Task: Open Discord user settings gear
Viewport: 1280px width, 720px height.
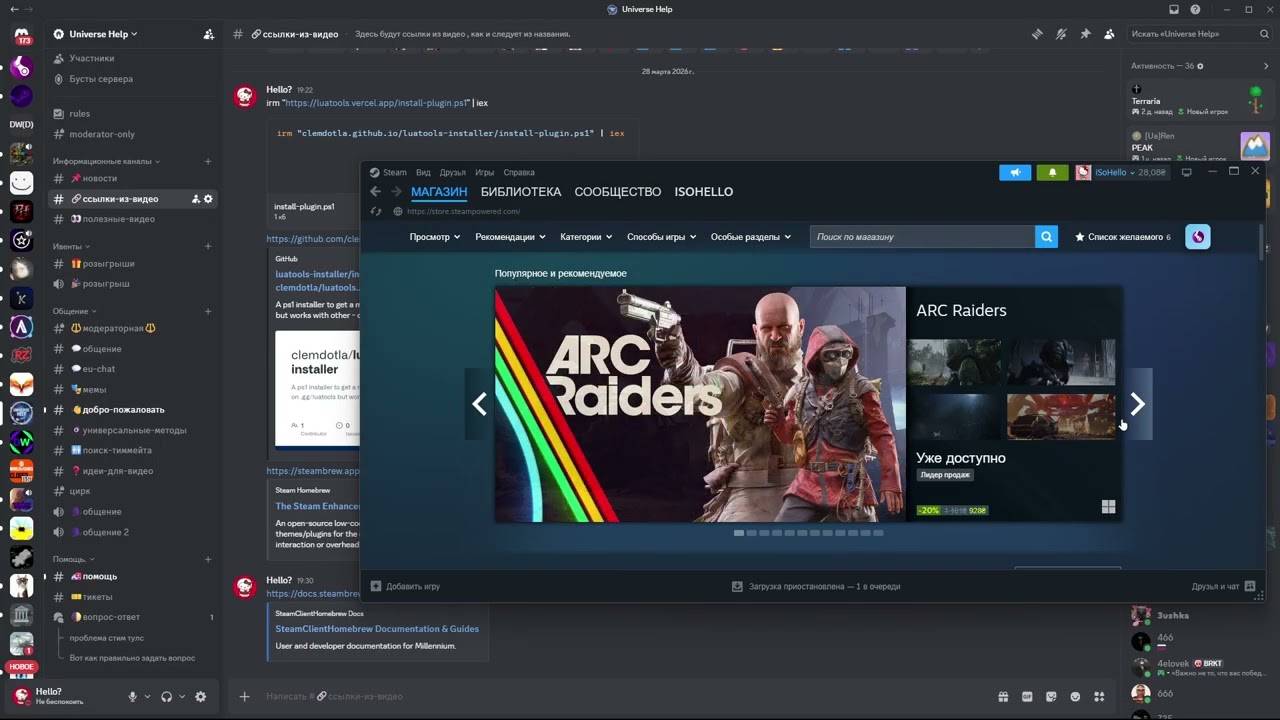Action: click(200, 697)
